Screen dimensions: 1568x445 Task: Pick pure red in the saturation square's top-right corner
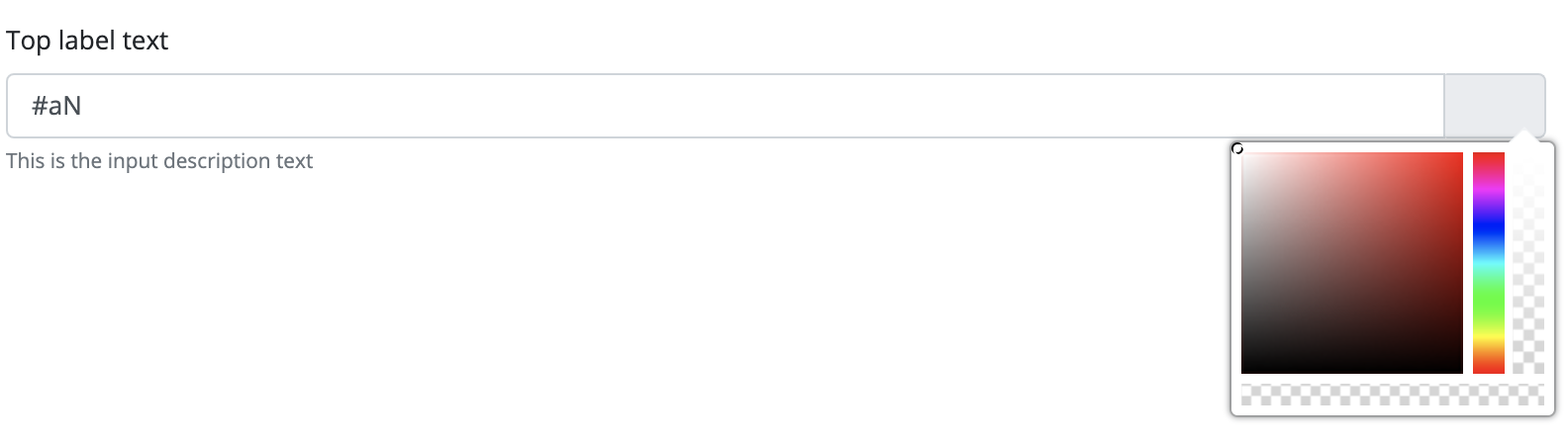pyautogui.click(x=1460, y=155)
